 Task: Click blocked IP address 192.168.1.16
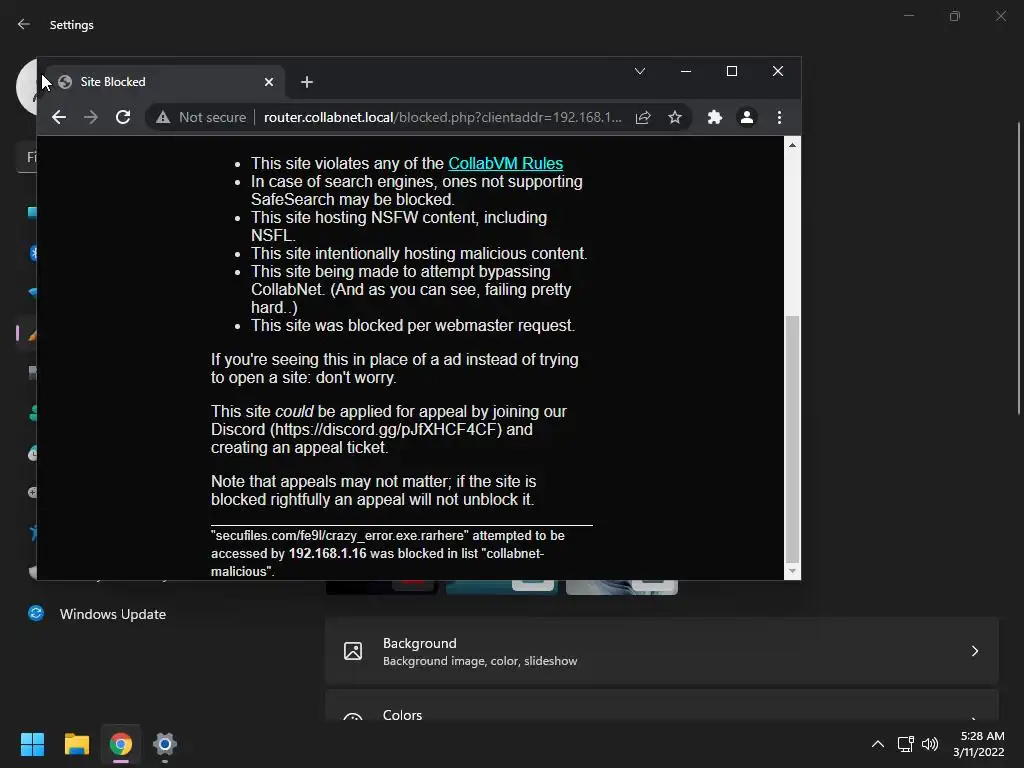[x=327, y=553]
